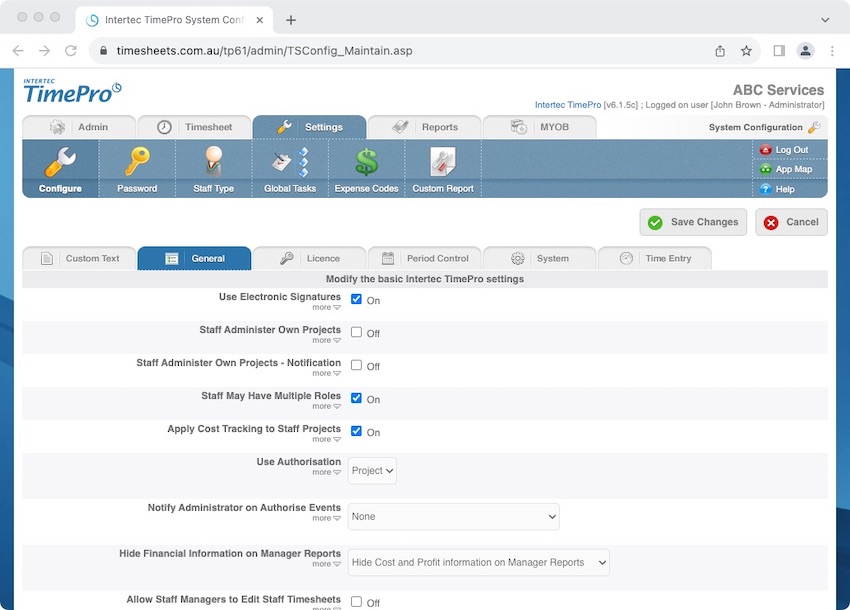Open the Global Tasks icon

[x=290, y=162]
